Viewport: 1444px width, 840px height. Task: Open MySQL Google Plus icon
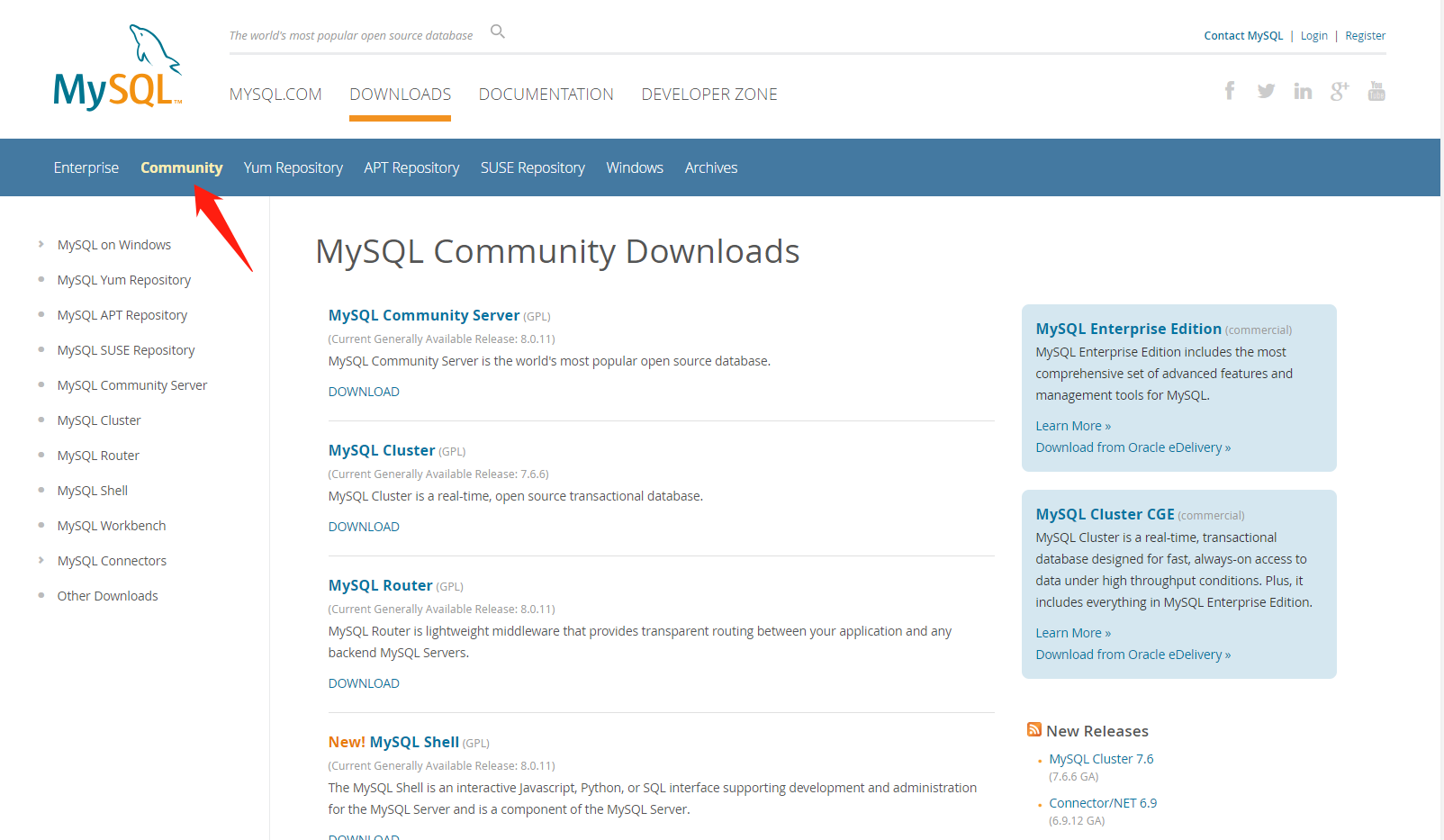[x=1340, y=91]
